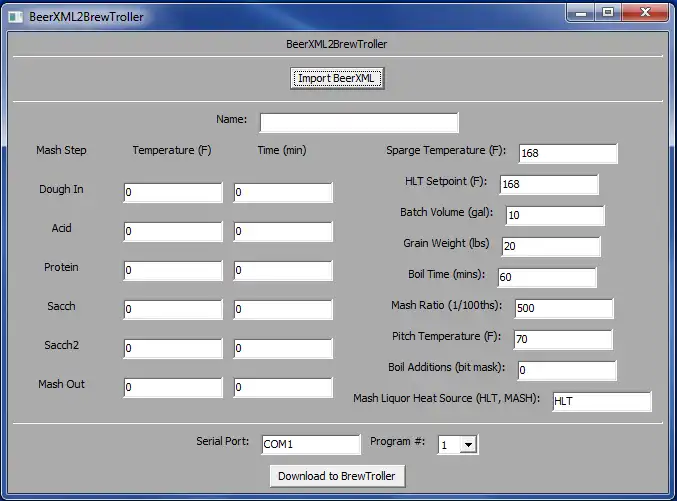677x501 pixels.
Task: Edit the Batch Volume field
Action: point(555,216)
